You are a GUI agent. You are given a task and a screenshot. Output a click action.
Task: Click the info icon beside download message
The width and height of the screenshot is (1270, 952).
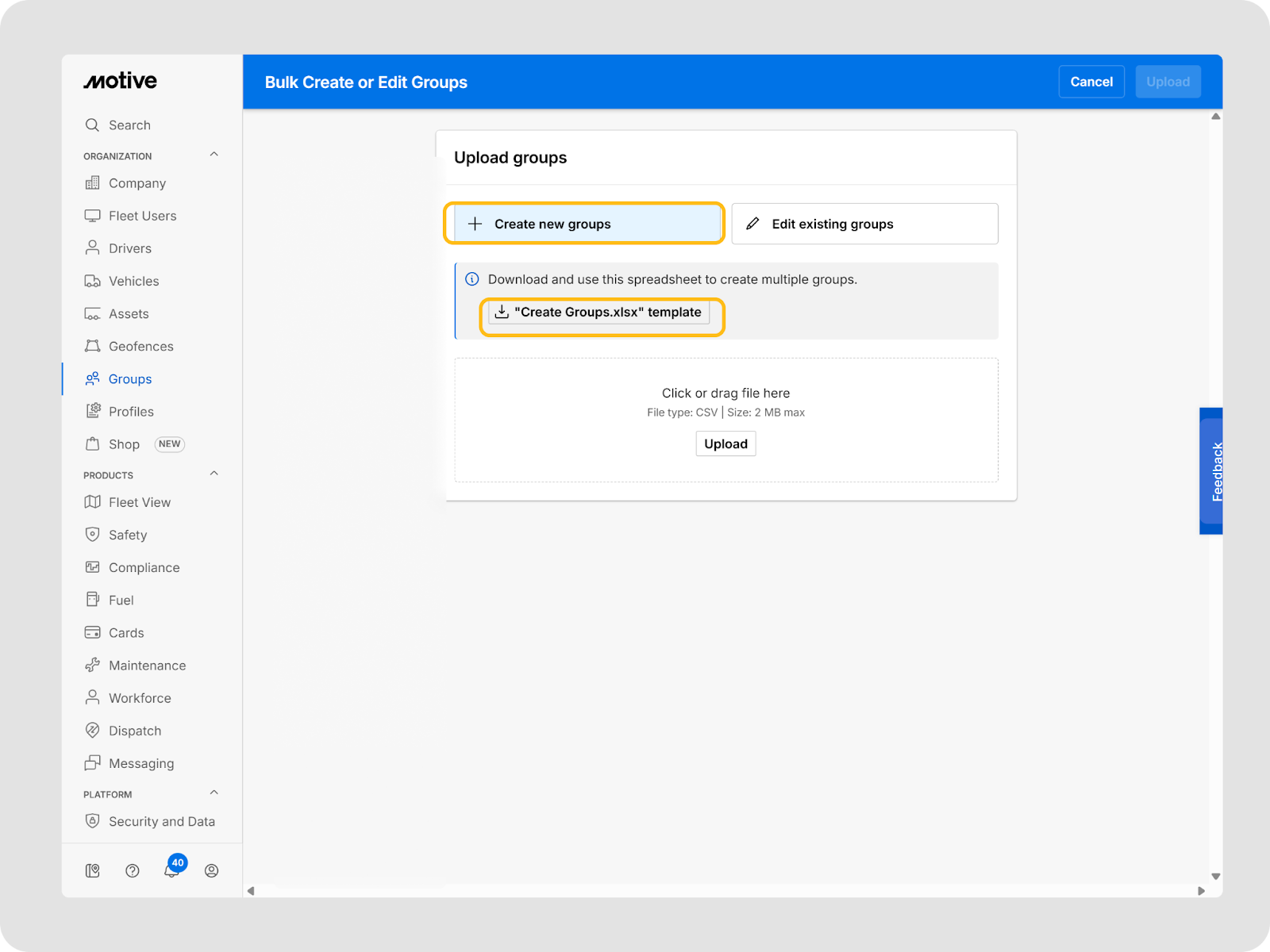coord(471,279)
